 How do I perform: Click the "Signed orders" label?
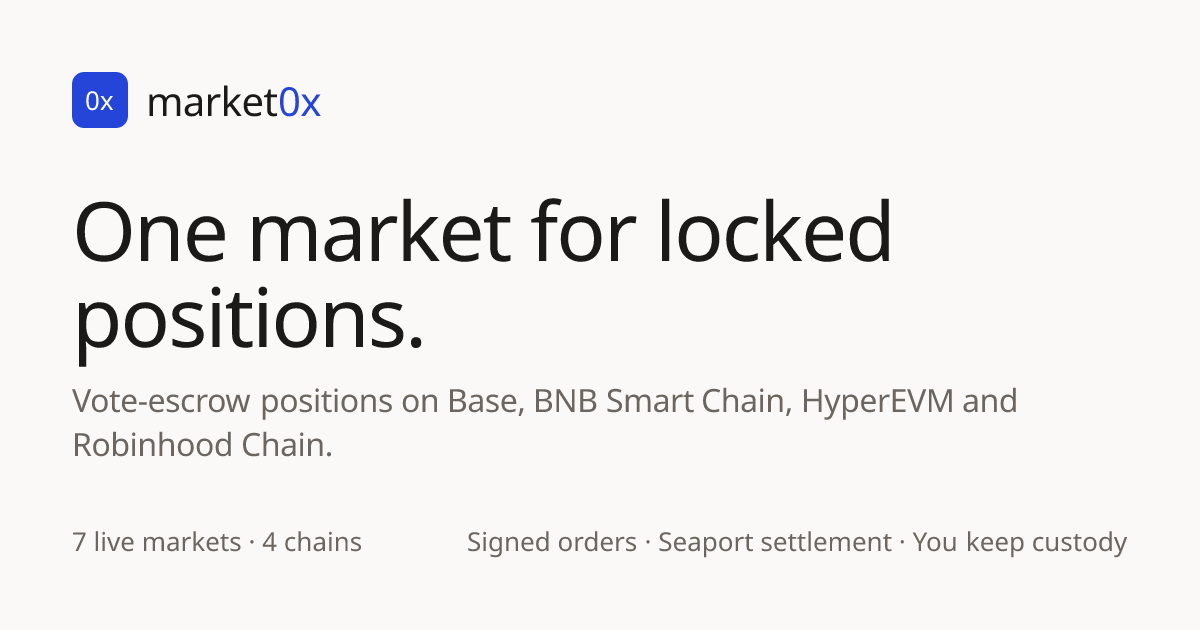click(x=552, y=543)
